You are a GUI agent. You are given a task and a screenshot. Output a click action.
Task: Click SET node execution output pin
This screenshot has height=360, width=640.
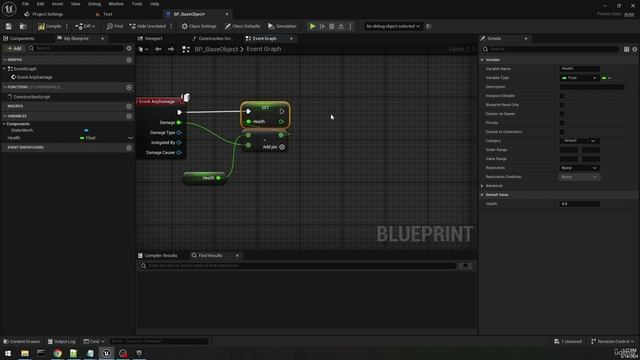point(282,111)
